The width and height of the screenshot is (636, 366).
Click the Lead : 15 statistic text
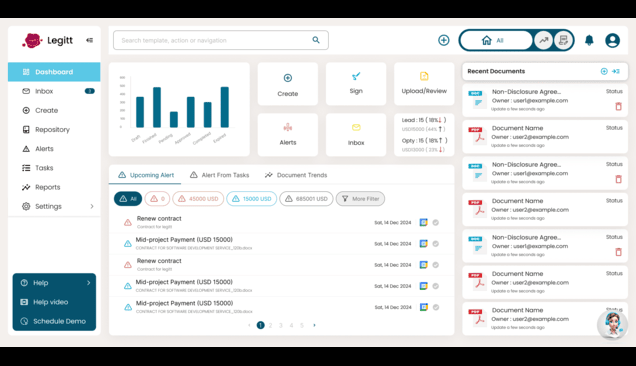(x=423, y=120)
